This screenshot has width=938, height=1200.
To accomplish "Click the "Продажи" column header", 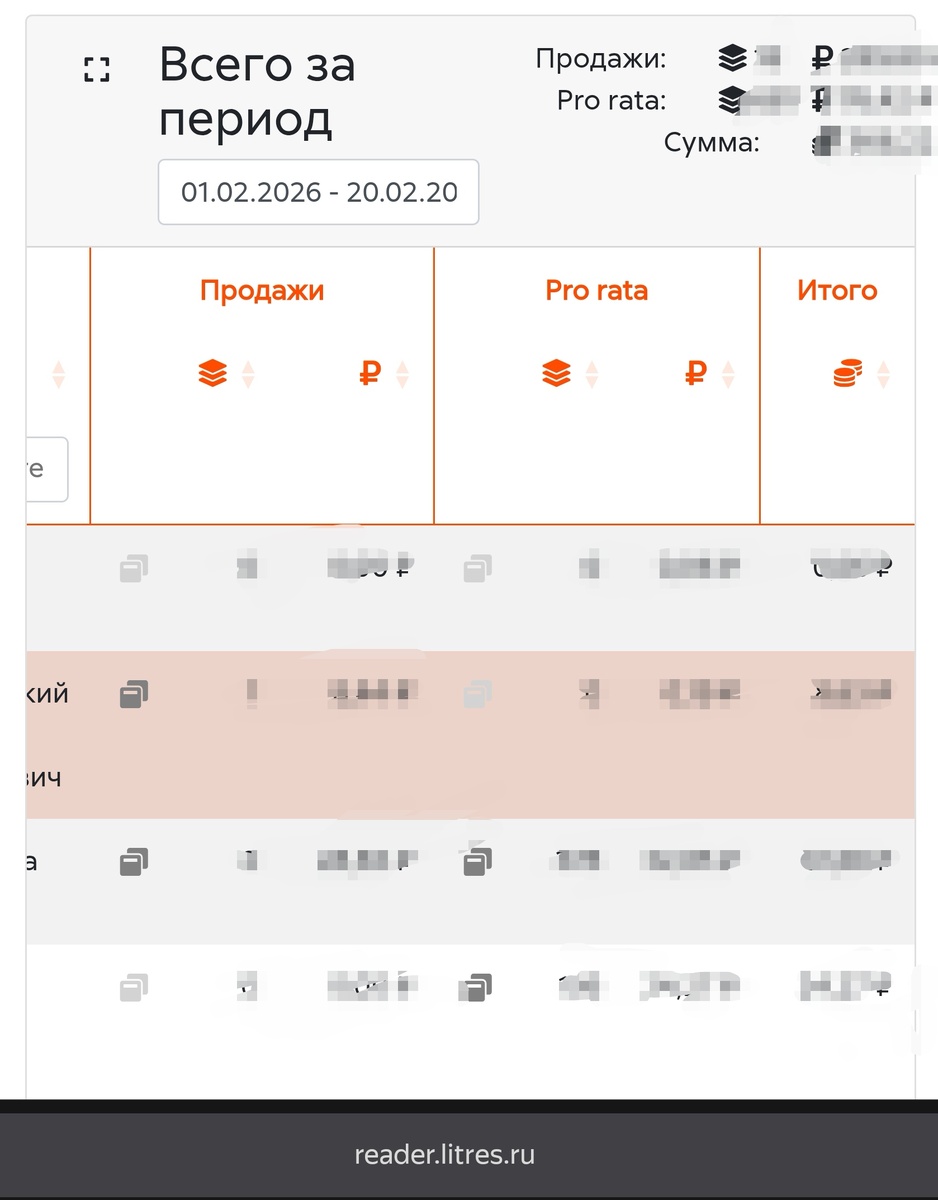I will 262,291.
